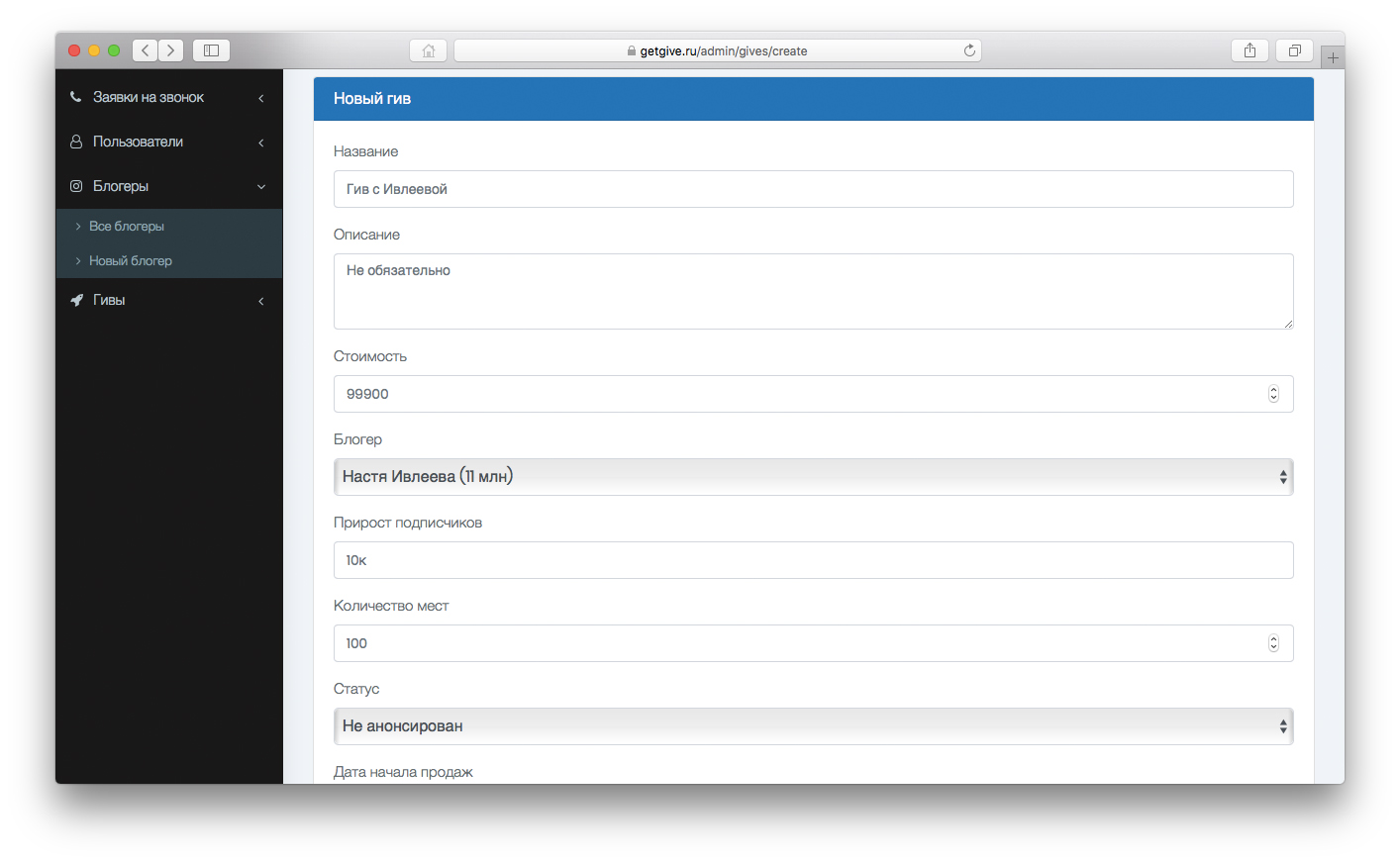The image size is (1400, 863).
Task: Grab the Описание textarea resize handle
Action: click(x=1288, y=324)
